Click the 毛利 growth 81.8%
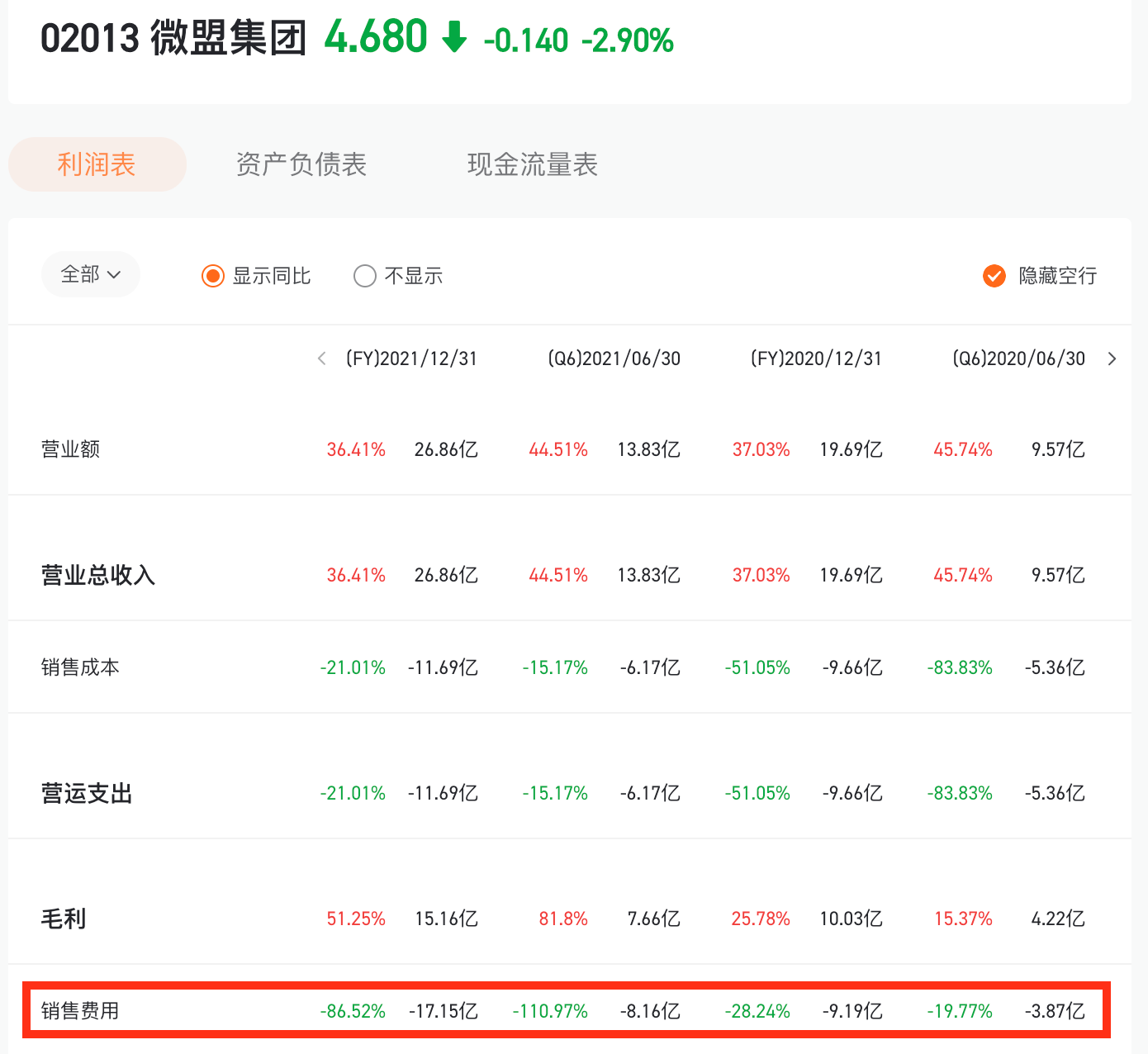 [563, 919]
